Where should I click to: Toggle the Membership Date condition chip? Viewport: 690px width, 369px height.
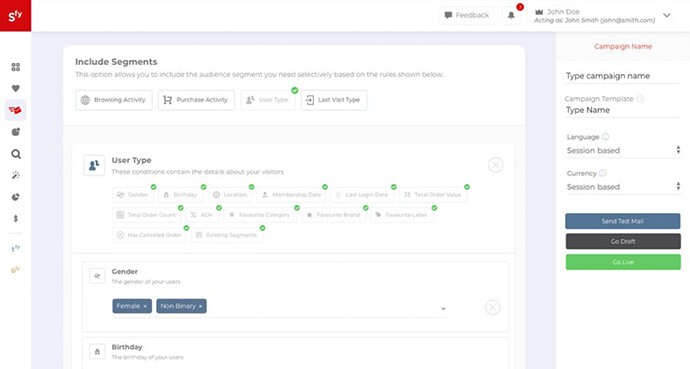pyautogui.click(x=291, y=194)
